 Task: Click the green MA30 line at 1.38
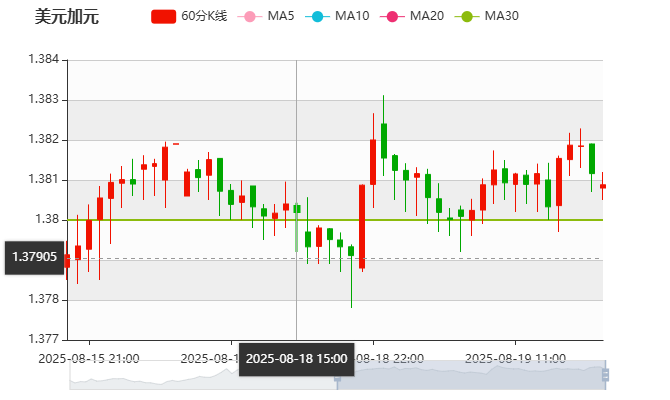click(x=335, y=220)
